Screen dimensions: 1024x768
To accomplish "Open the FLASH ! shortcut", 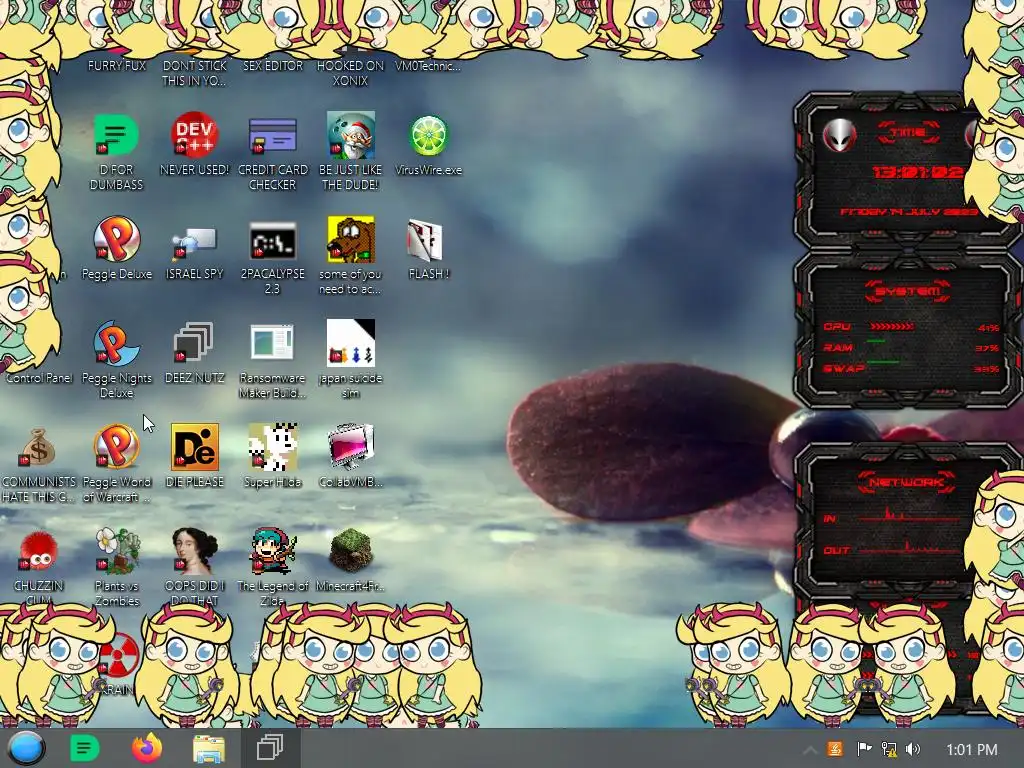I will (x=425, y=240).
